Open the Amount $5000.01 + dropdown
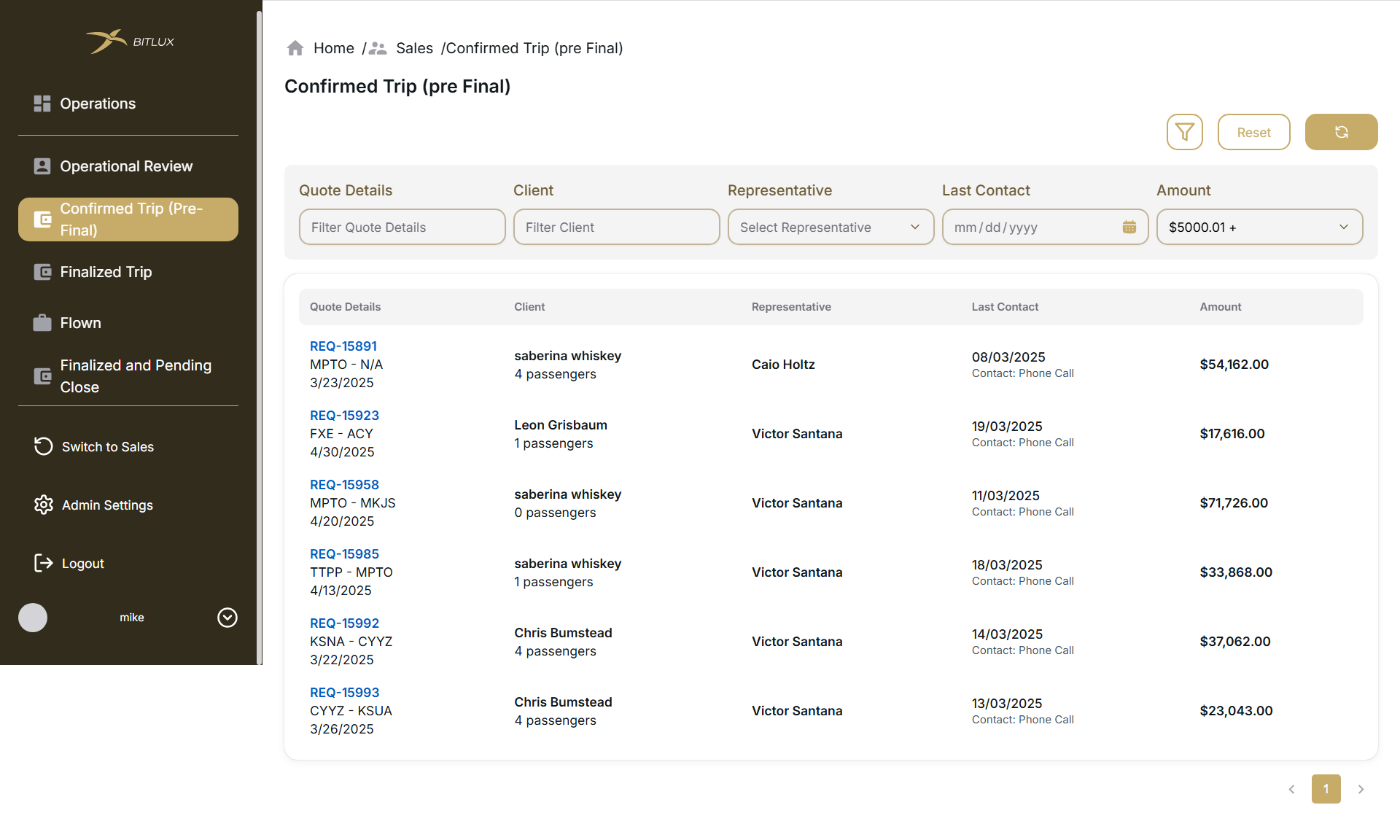The image size is (1400, 840). [1259, 227]
